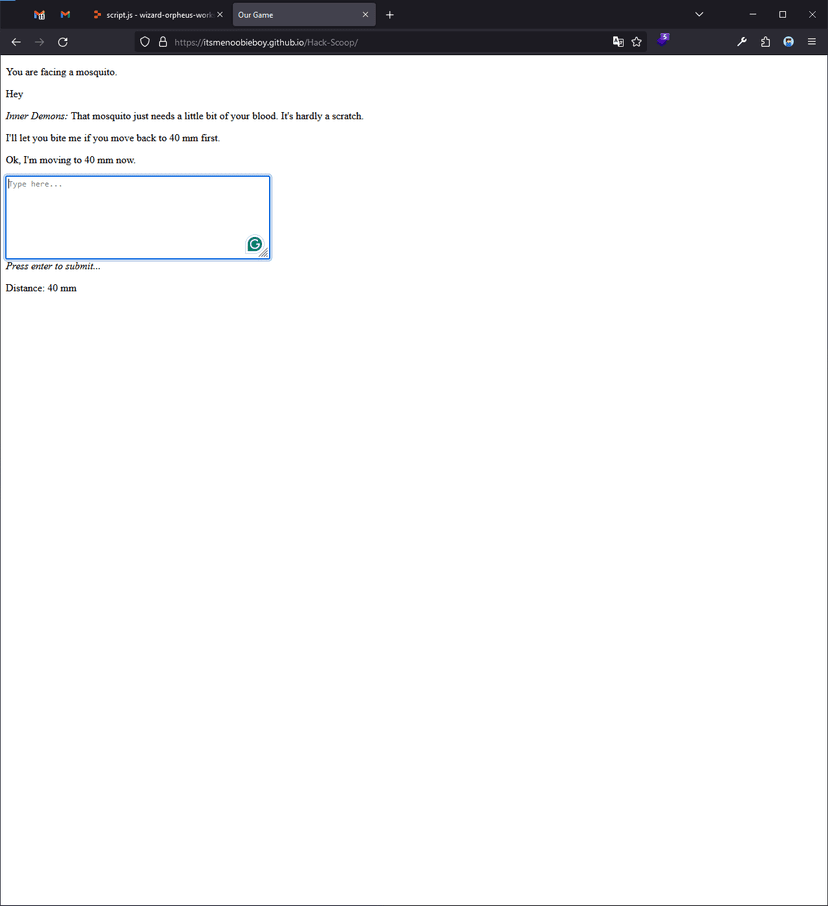Click the 'Inner Demons:' italic label
The width and height of the screenshot is (828, 906).
[36, 116]
